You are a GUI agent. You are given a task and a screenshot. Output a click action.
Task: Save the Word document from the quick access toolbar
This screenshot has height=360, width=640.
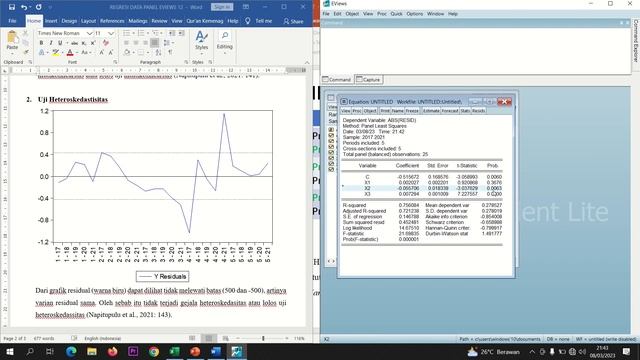[x=12, y=7]
